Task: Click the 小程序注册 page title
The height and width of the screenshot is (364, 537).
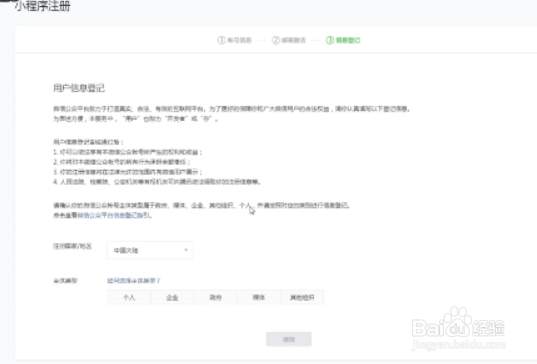Action: click(x=42, y=6)
